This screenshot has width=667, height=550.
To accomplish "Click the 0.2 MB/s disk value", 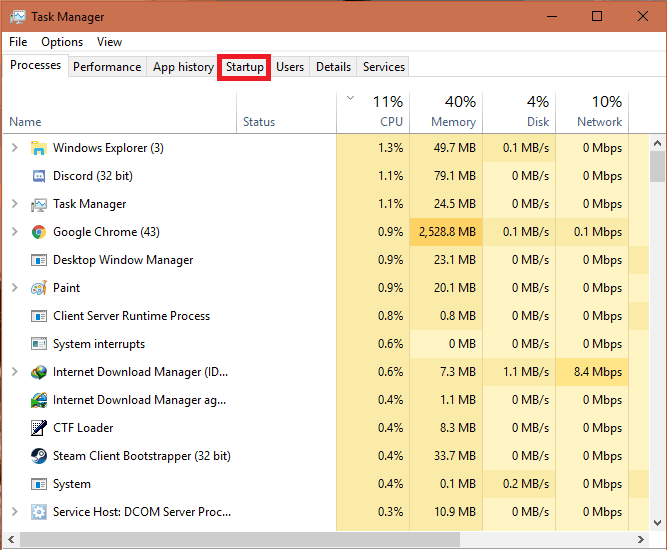I will 526,484.
